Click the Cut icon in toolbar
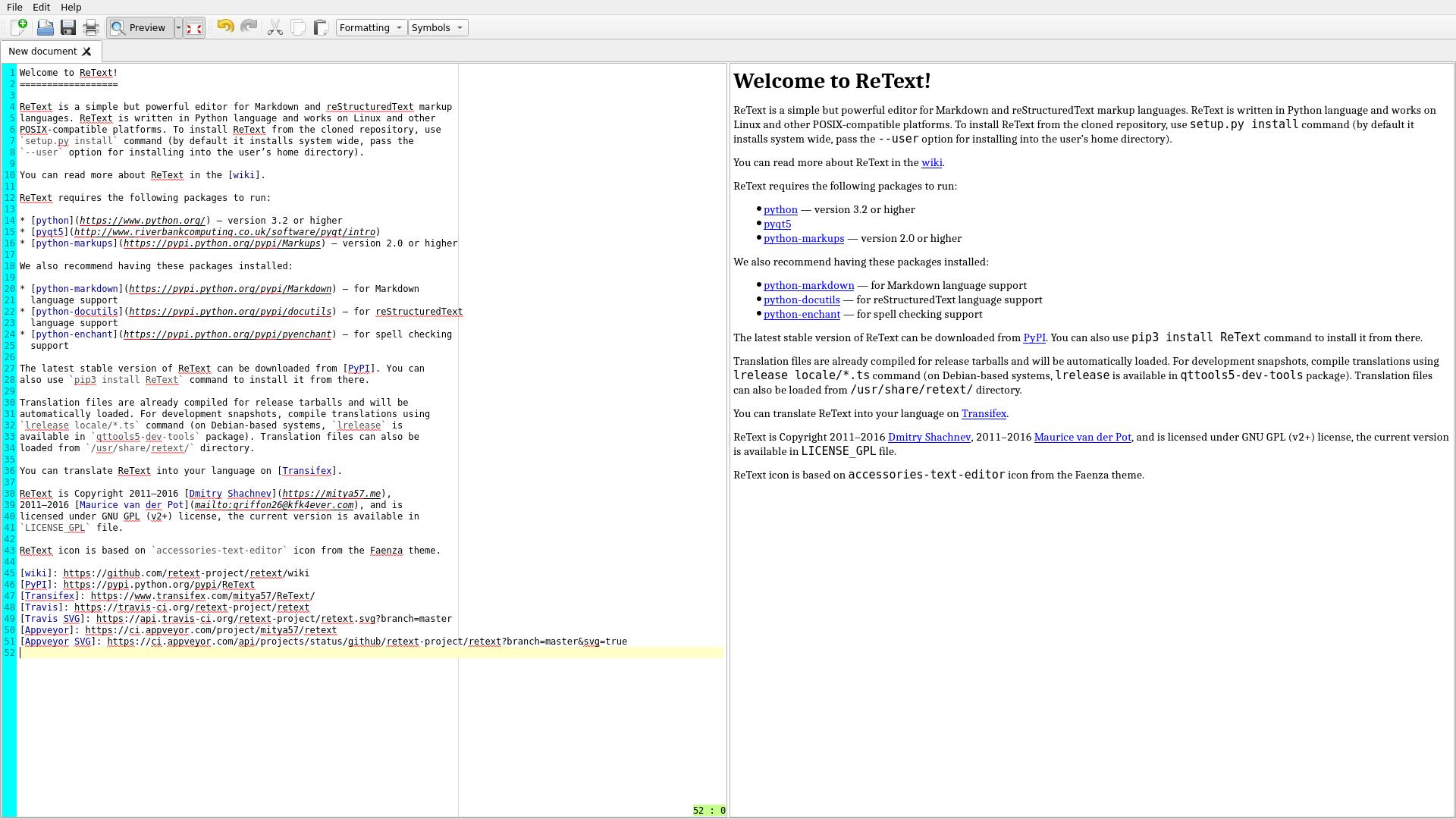This screenshot has width=1456, height=819. point(275,27)
